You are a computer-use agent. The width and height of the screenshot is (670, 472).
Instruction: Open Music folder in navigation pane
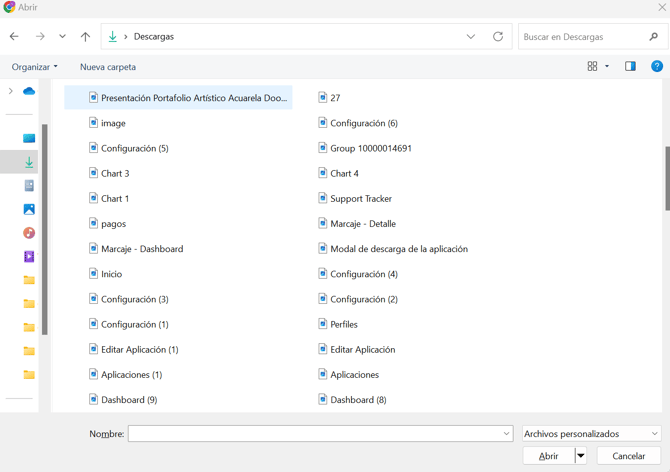(x=29, y=233)
